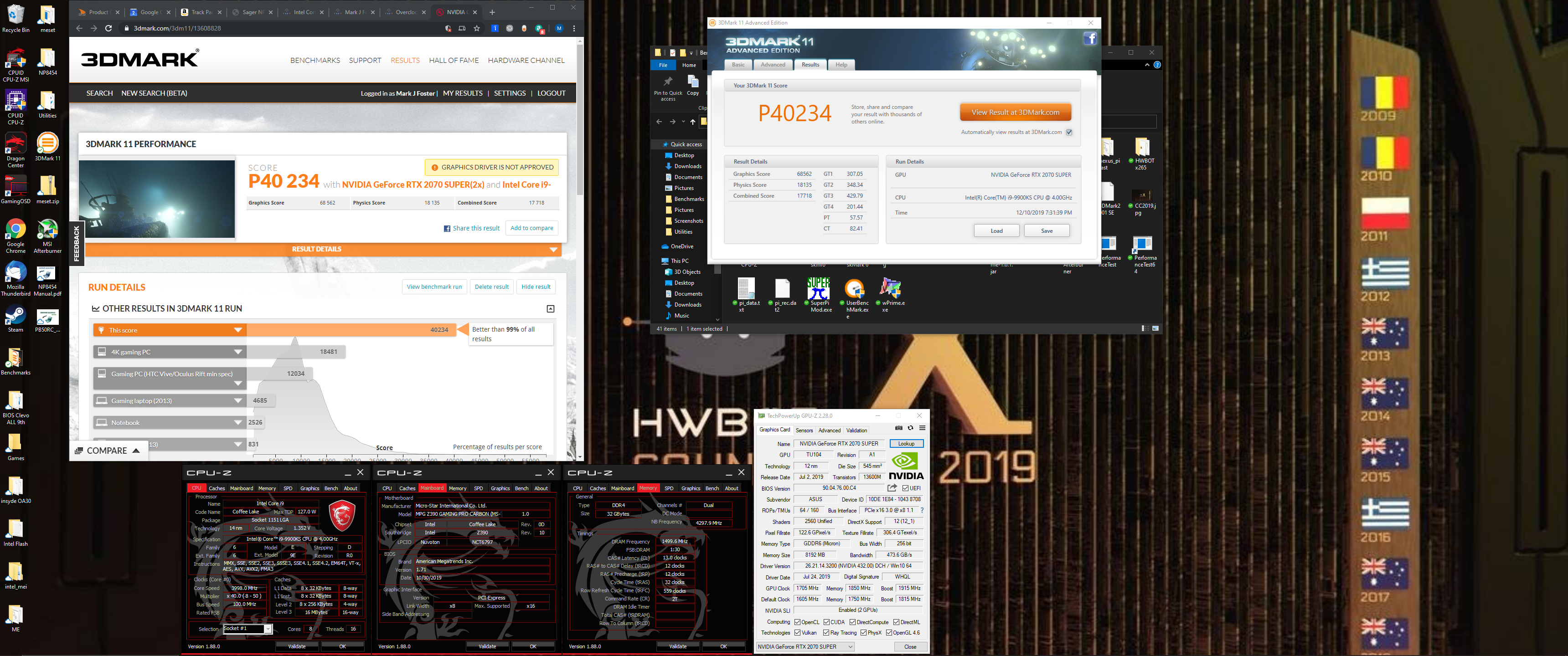1568x656 pixels.
Task: Launch the Steam desktop shortcut
Action: click(16, 319)
